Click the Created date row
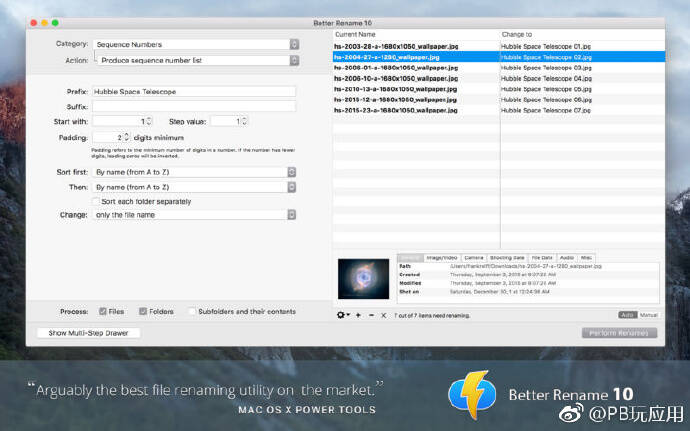The height and width of the screenshot is (431, 690). pyautogui.click(x=528, y=275)
